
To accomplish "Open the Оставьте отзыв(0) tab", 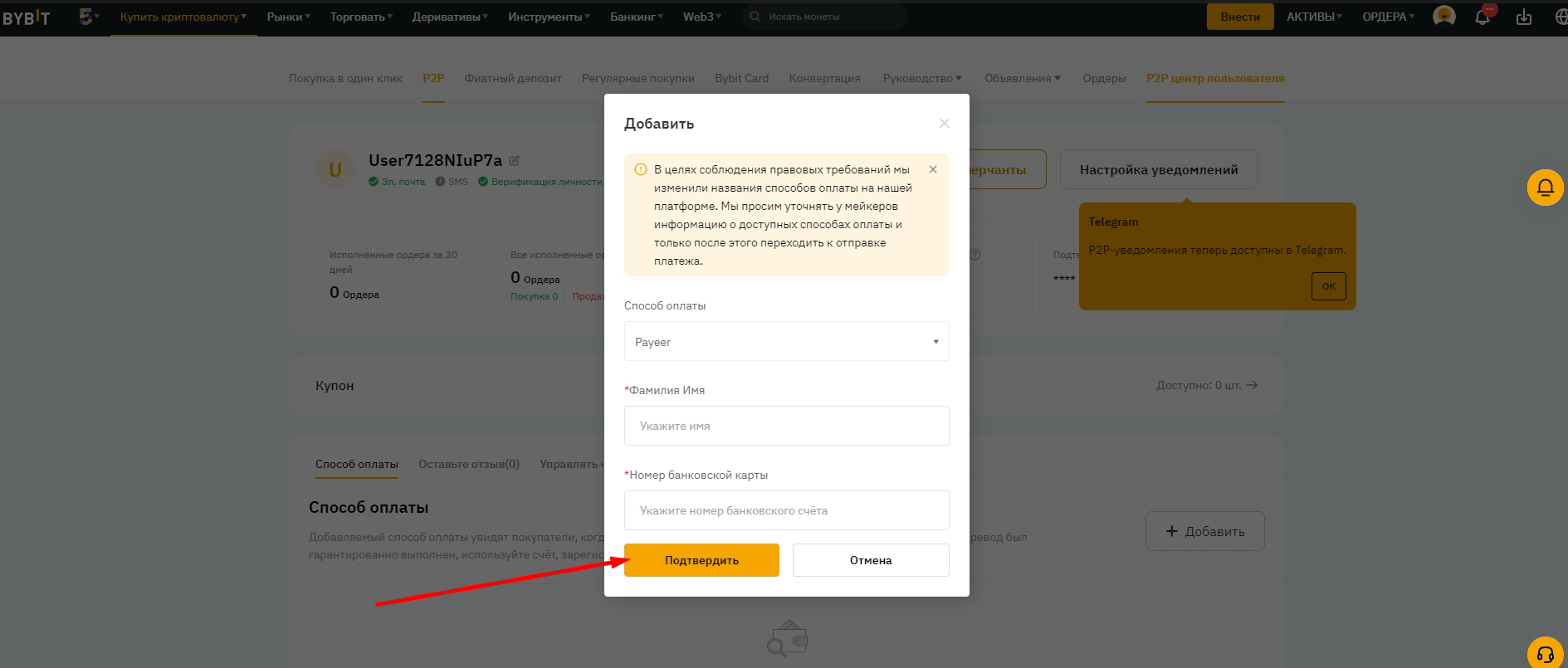I will tap(469, 464).
